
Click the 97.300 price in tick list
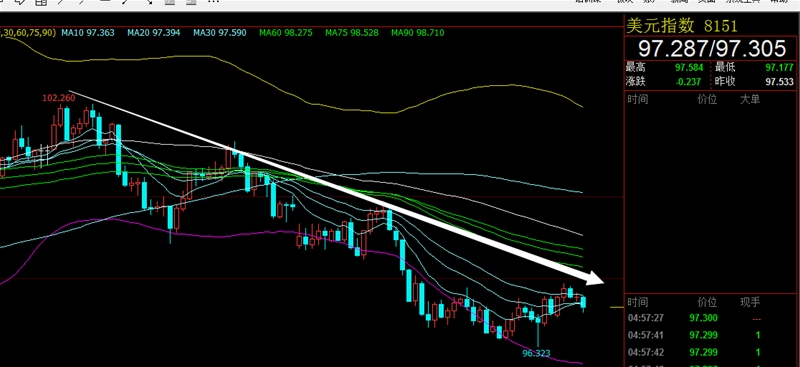(704, 318)
